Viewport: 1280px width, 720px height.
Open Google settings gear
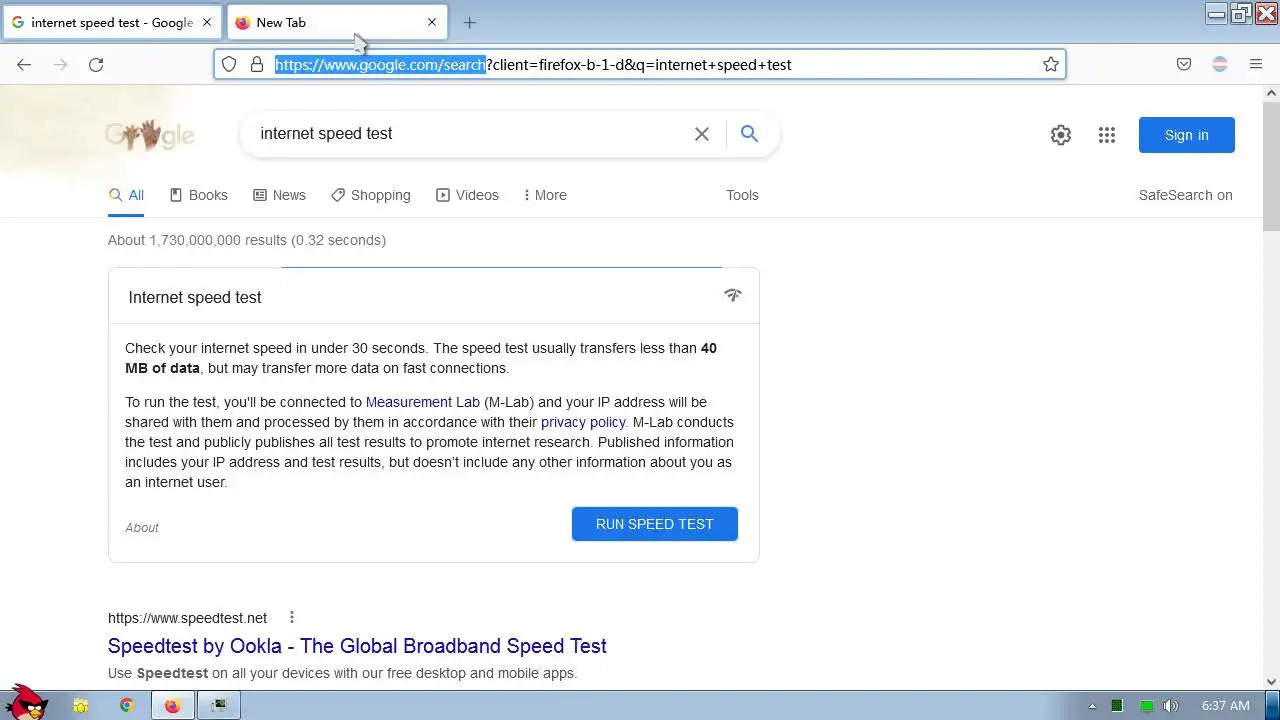[x=1061, y=135]
